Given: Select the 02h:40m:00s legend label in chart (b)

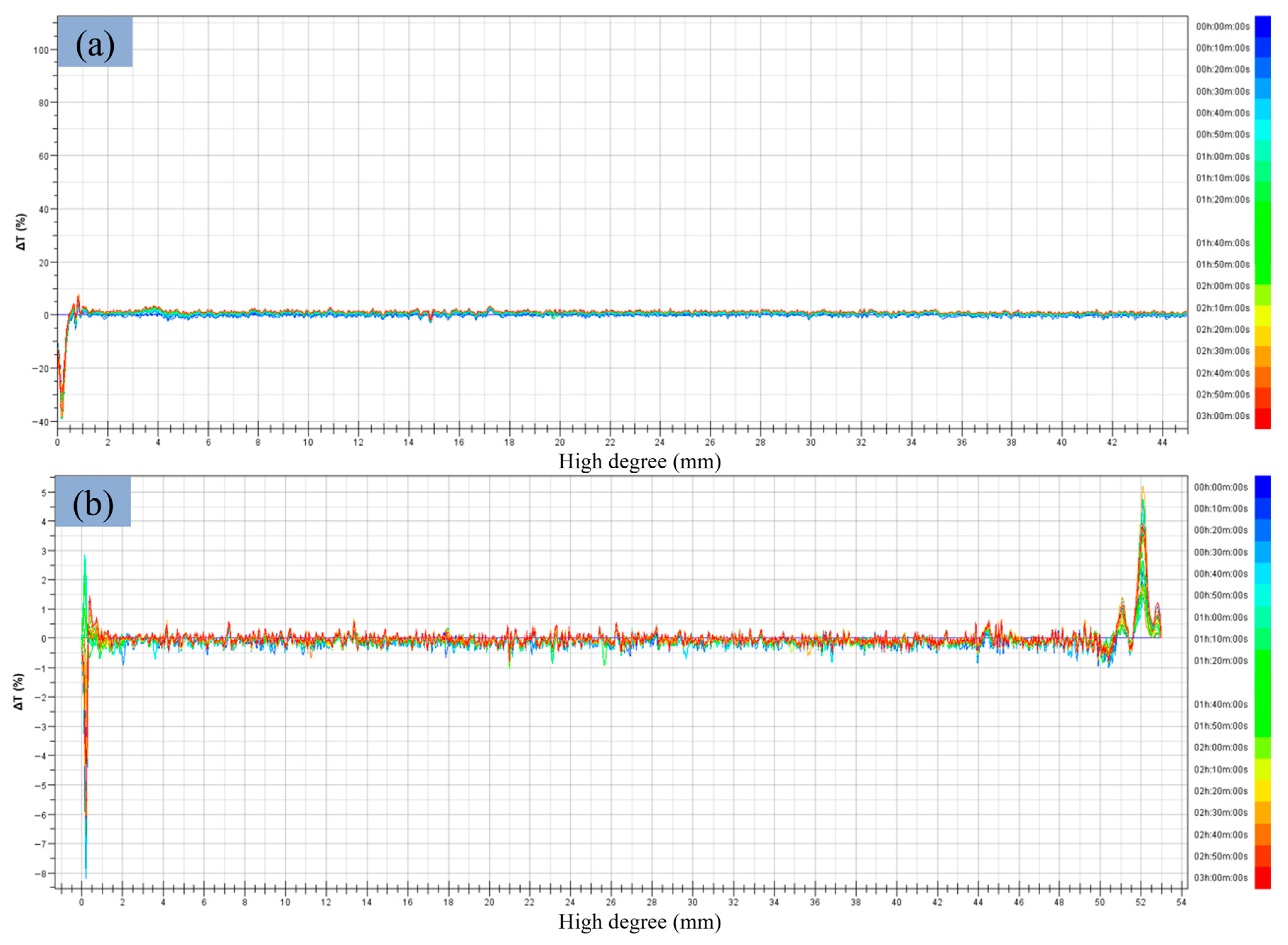Looking at the screenshot, I should pyautogui.click(x=1220, y=835).
